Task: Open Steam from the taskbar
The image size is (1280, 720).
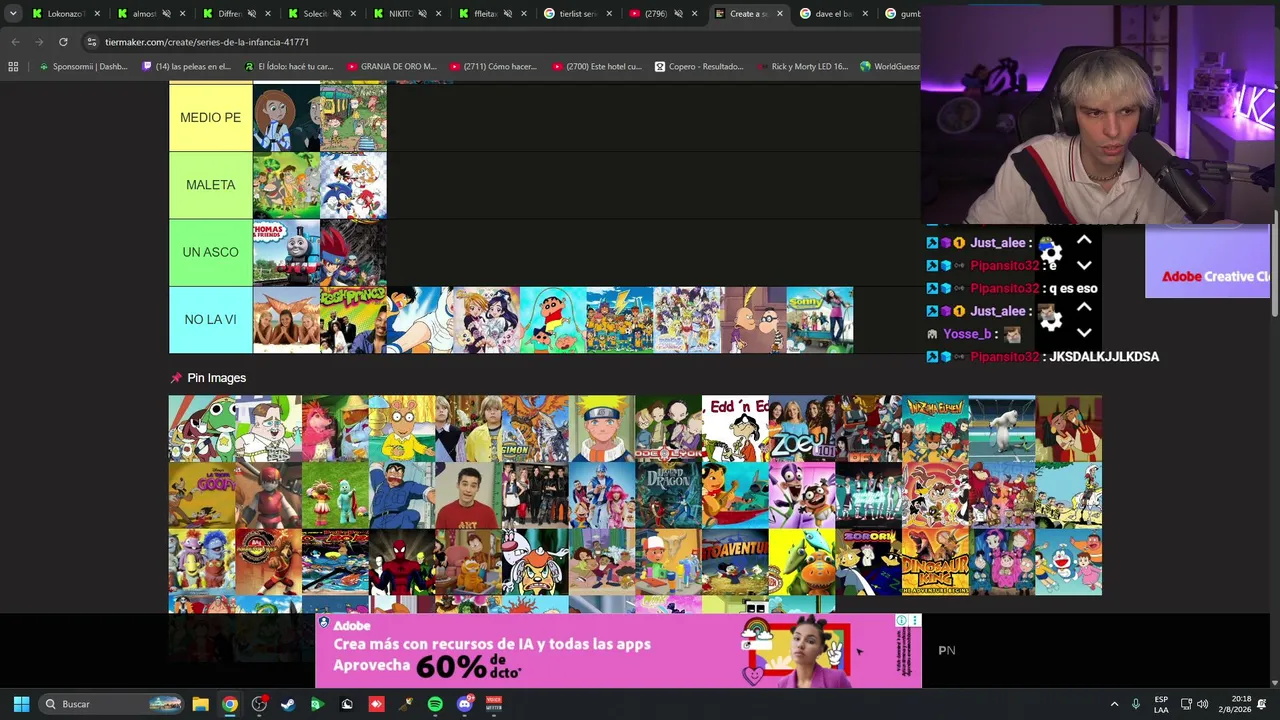Action: point(288,704)
